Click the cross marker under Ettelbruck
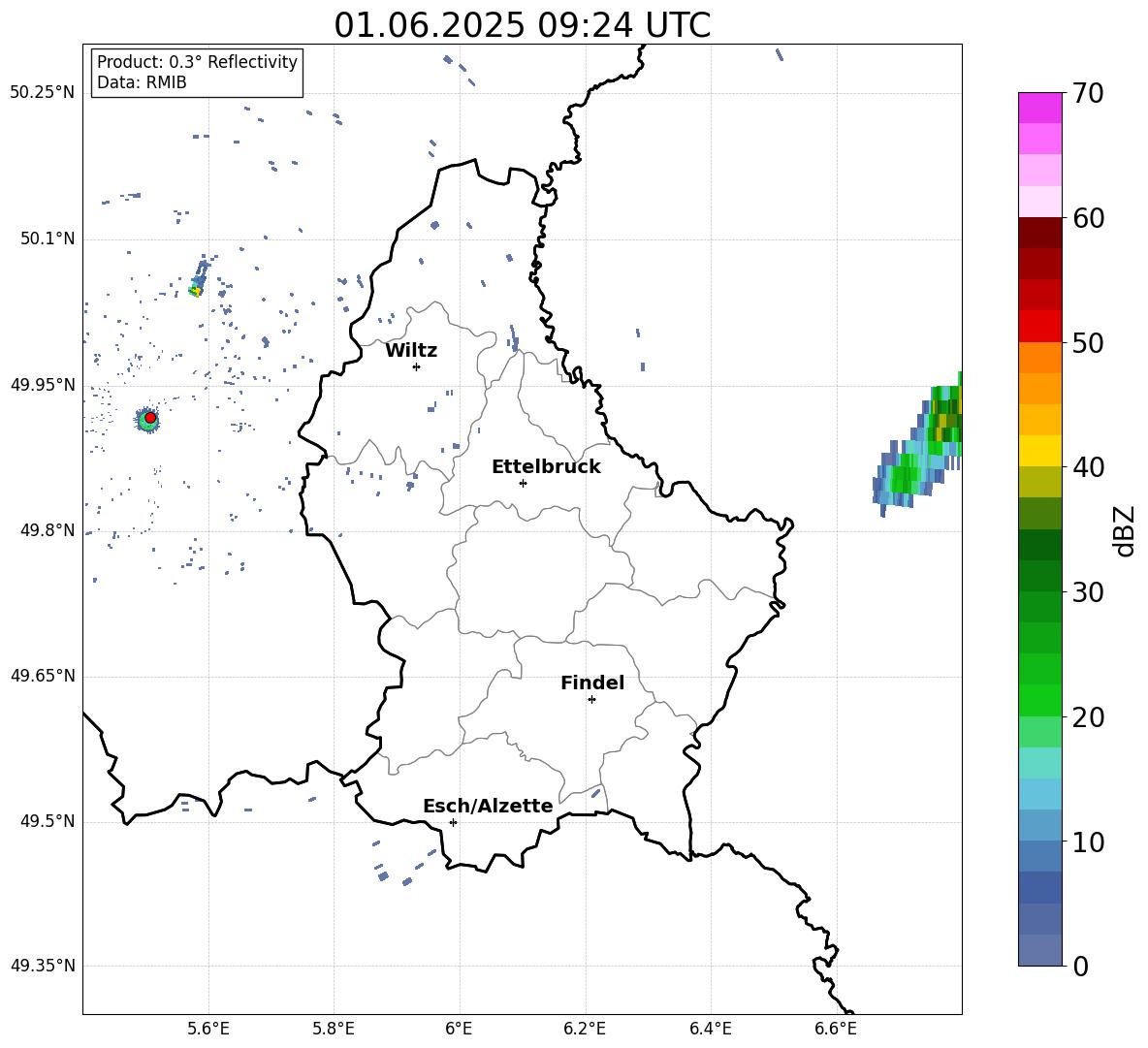This screenshot has width=1148, height=1048. click(523, 483)
